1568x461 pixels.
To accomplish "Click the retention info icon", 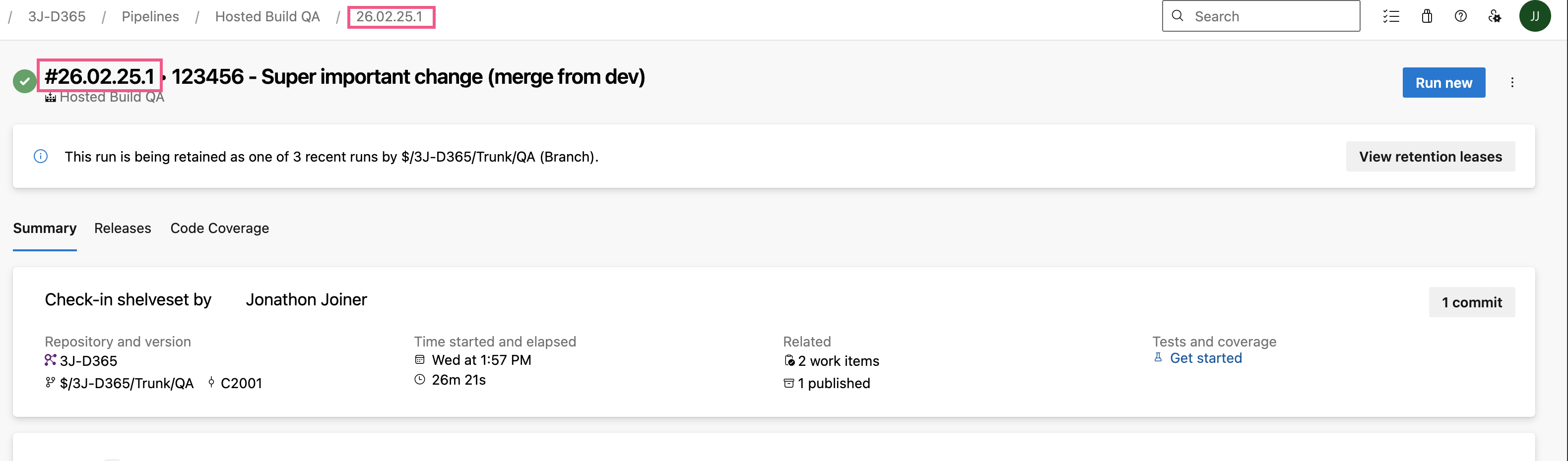I will coord(41,156).
